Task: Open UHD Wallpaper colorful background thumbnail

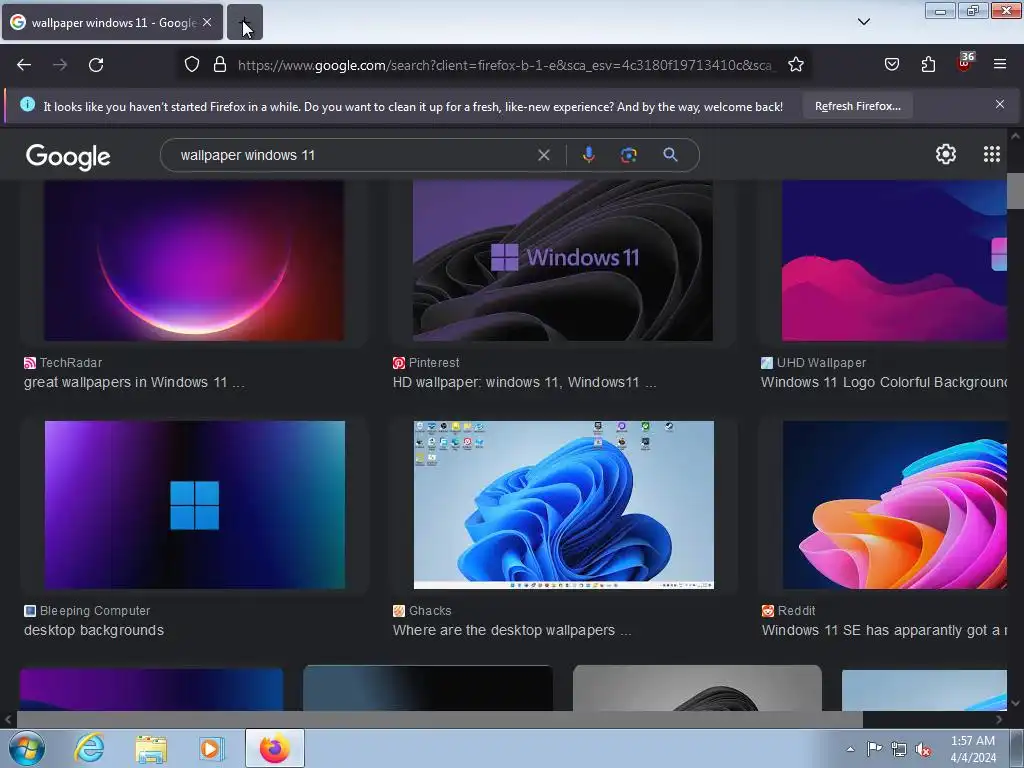Action: (x=894, y=261)
